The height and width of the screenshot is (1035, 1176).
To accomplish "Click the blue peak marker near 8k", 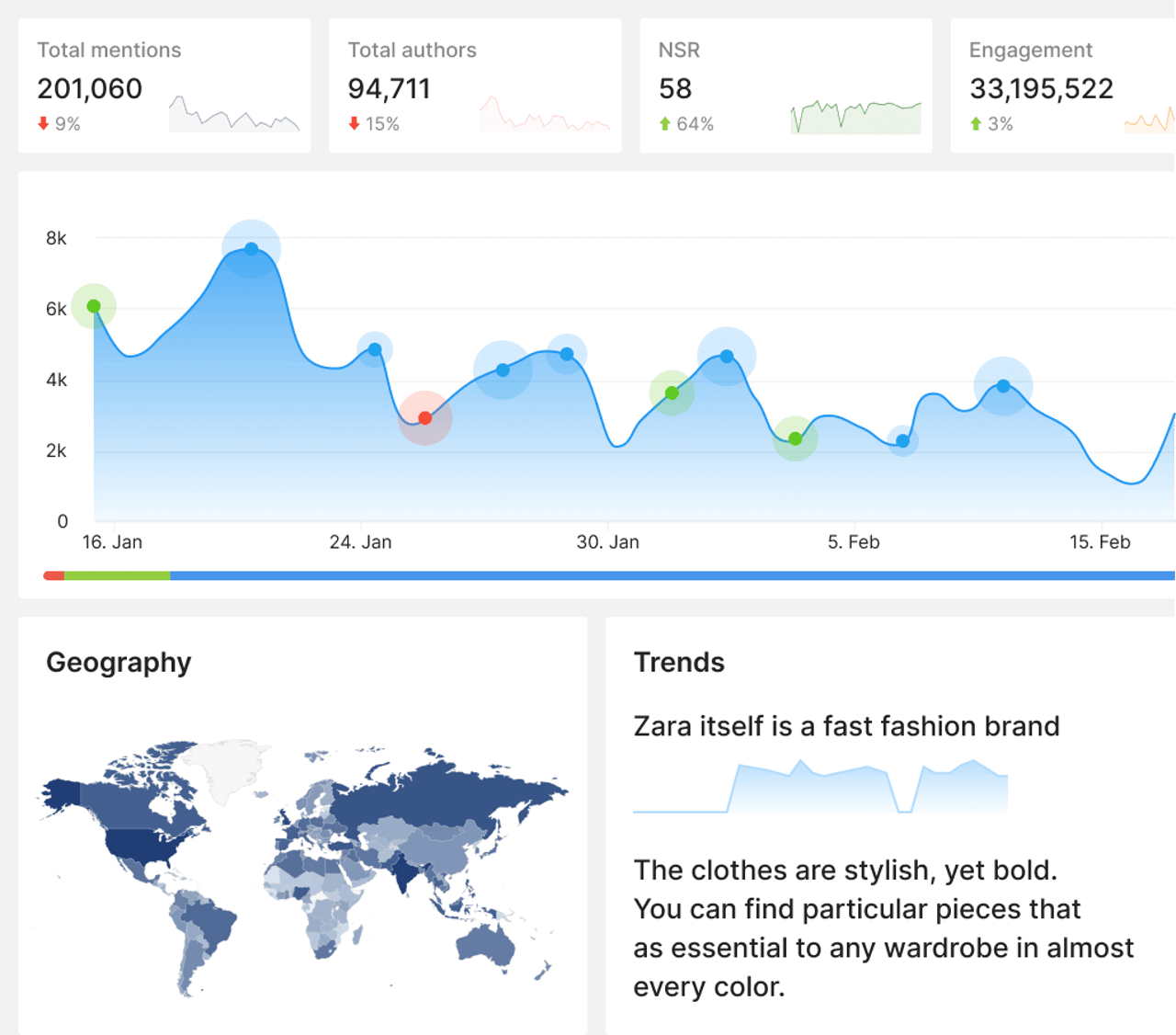I will tap(251, 248).
